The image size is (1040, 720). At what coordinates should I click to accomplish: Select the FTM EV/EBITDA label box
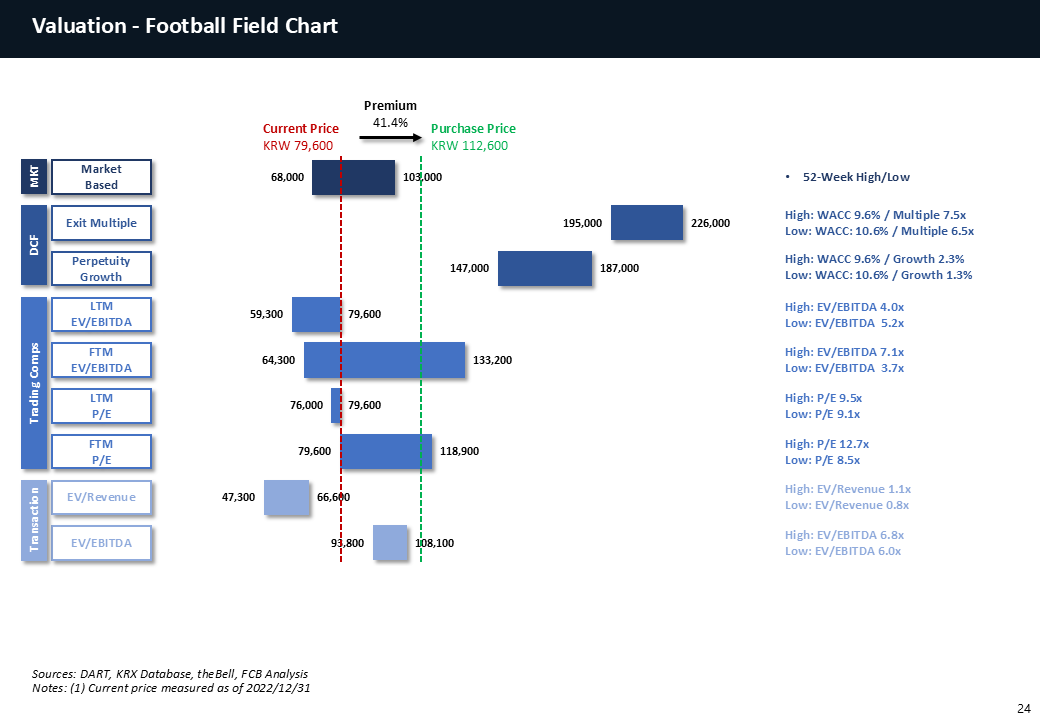pos(101,360)
